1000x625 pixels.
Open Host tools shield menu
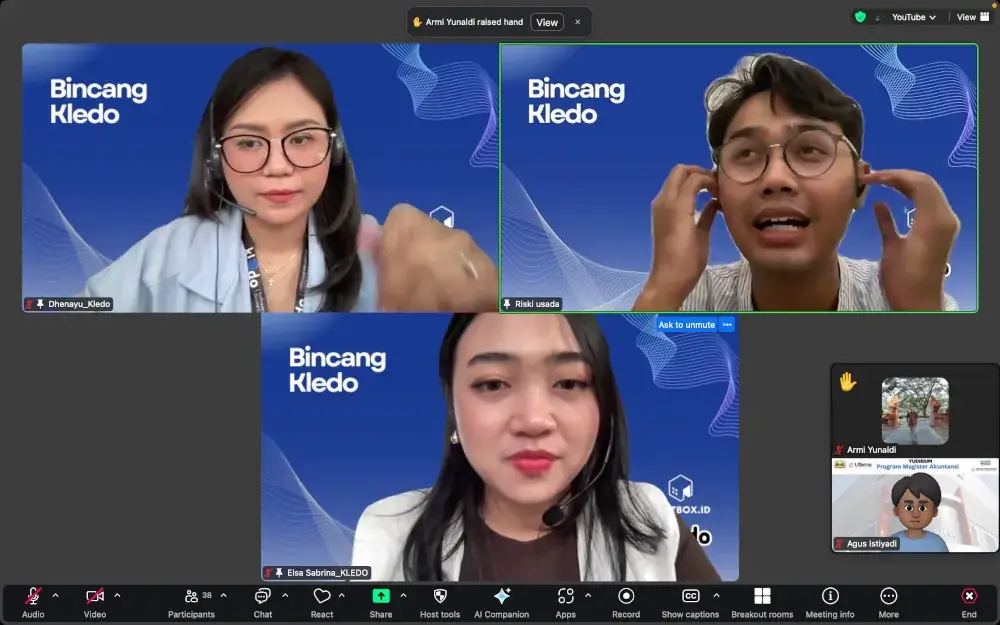coord(440,603)
